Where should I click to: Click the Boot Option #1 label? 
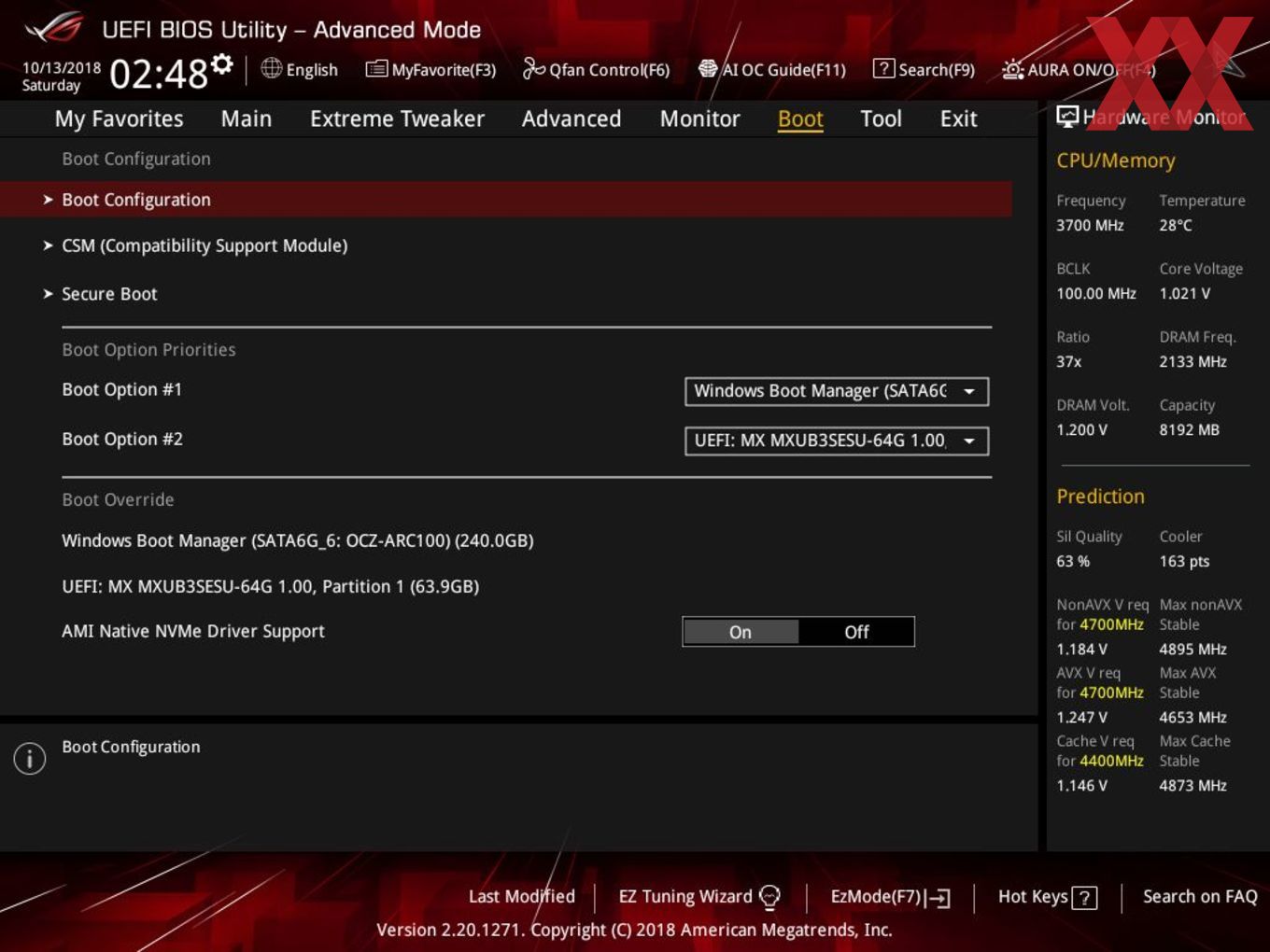point(122,389)
